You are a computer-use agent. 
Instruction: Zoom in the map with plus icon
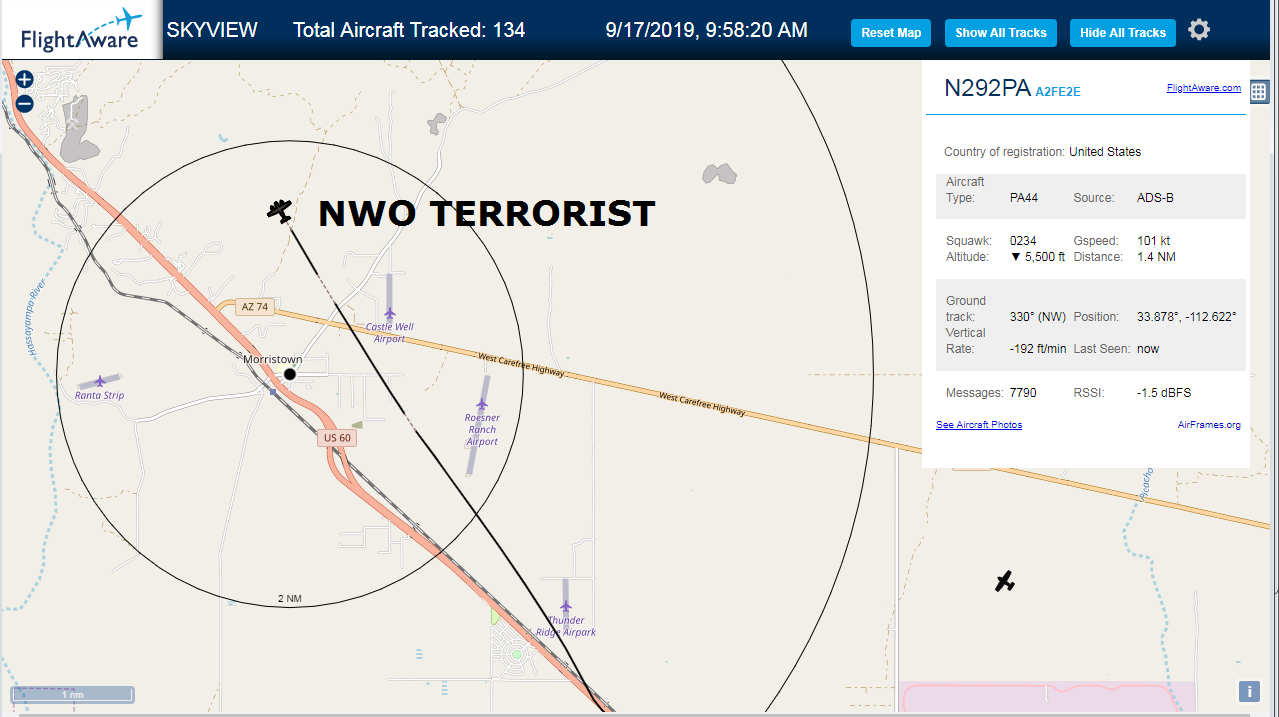tap(25, 80)
